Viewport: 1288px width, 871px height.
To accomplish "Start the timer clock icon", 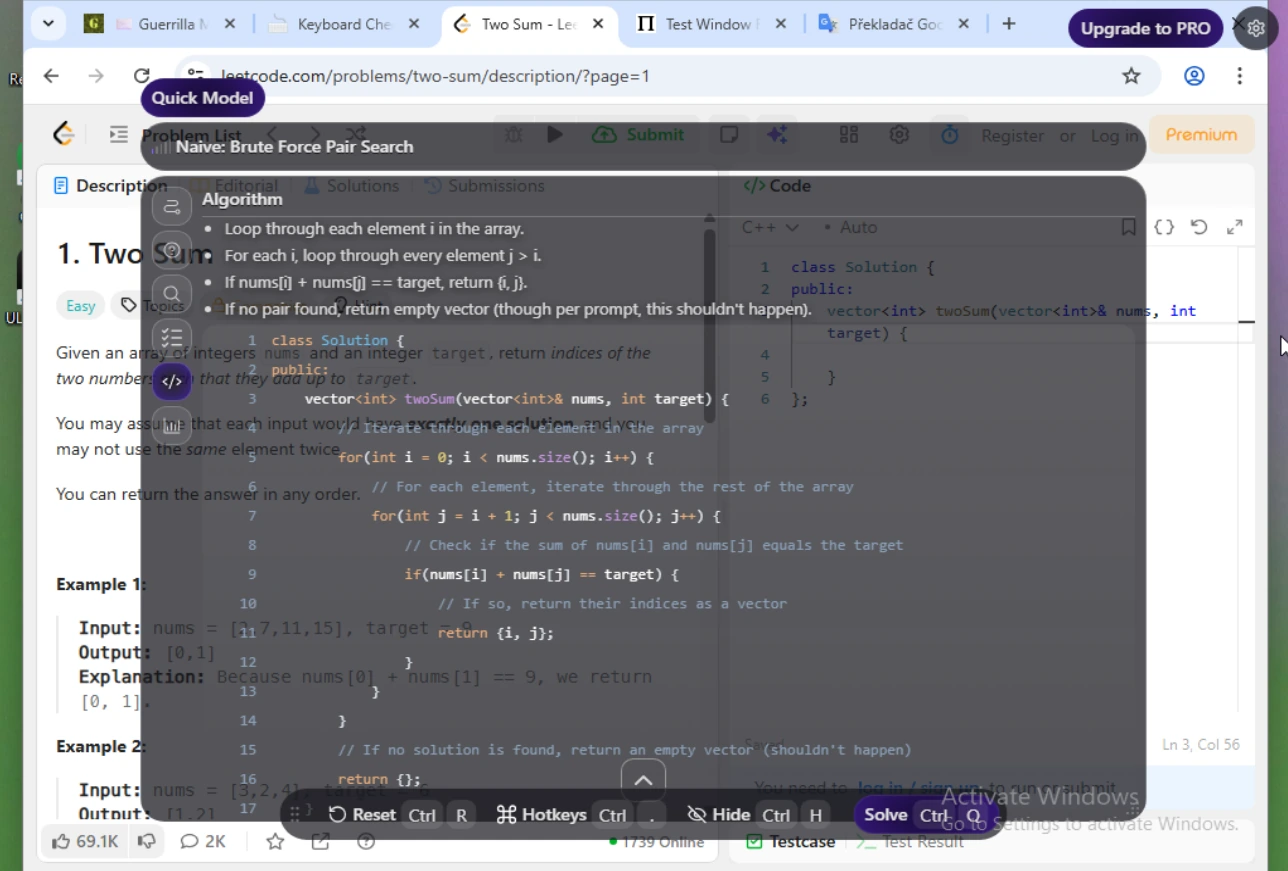I will (x=950, y=134).
